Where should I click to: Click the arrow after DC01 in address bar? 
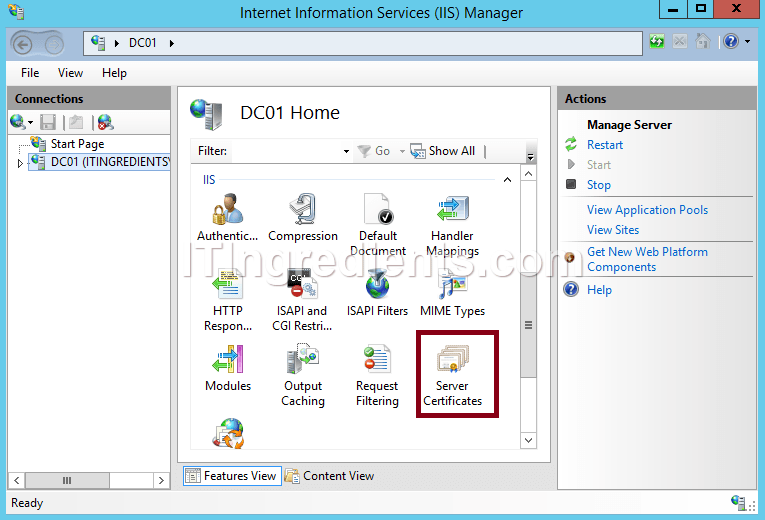tap(172, 43)
